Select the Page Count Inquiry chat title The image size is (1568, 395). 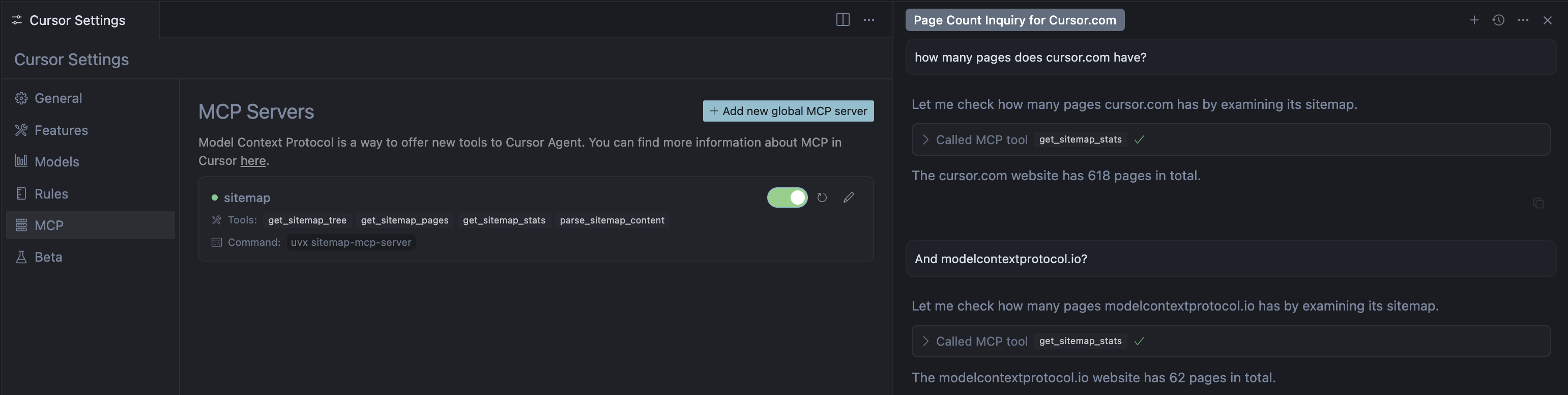pos(1014,20)
